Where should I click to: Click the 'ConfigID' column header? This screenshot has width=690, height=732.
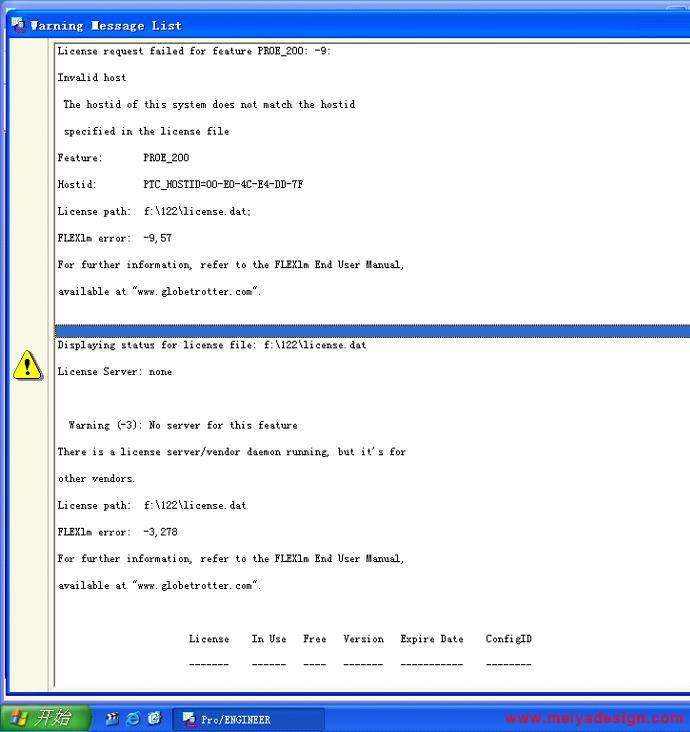509,639
